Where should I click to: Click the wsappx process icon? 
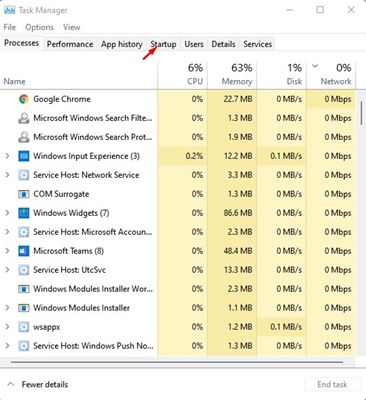24,327
